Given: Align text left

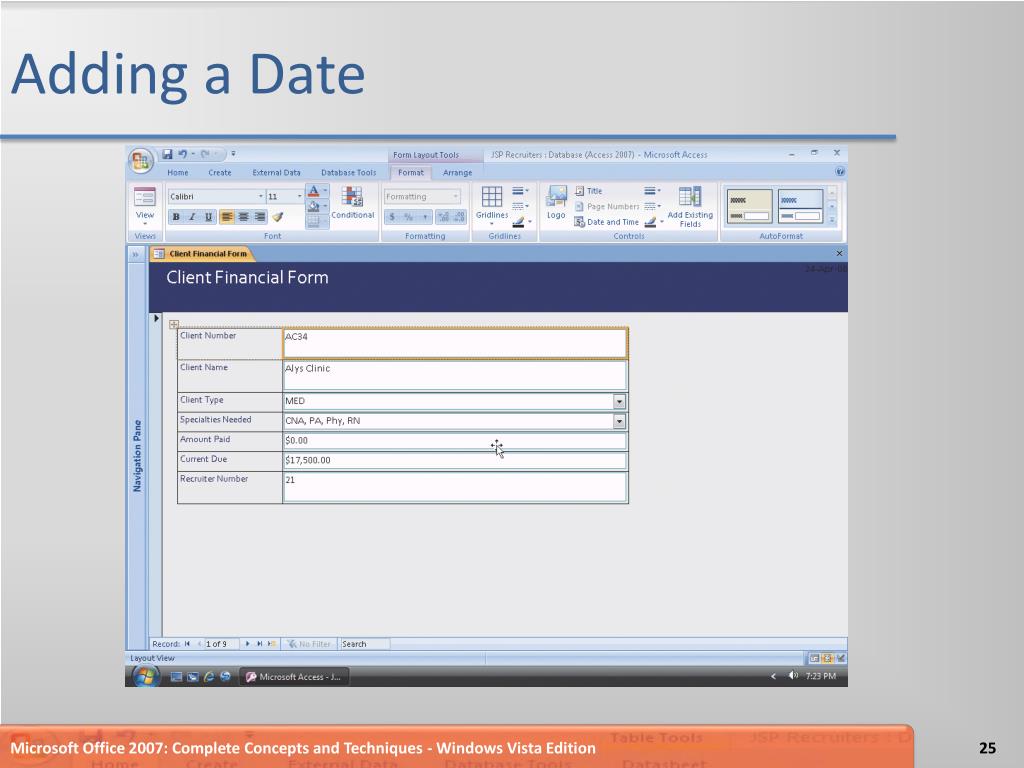Looking at the screenshot, I should [x=227, y=217].
